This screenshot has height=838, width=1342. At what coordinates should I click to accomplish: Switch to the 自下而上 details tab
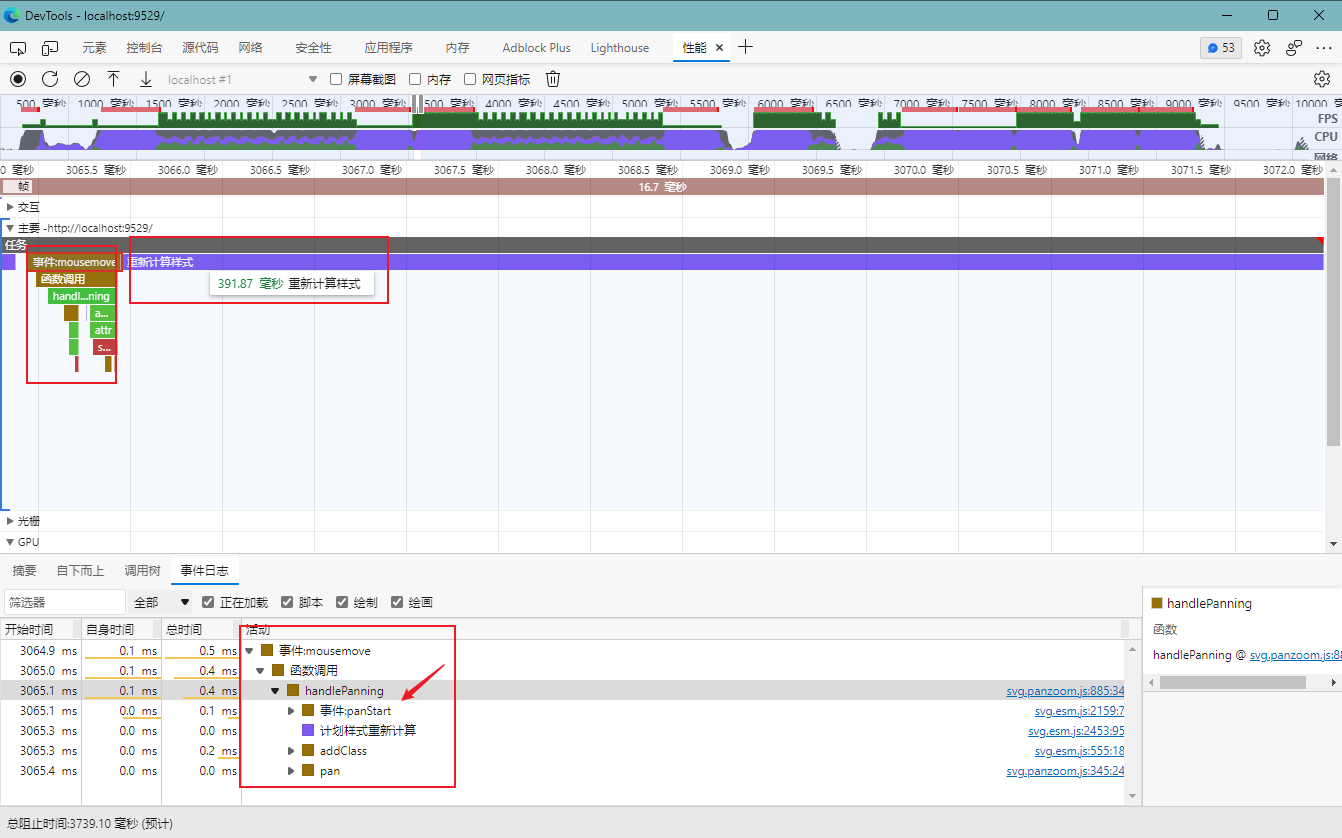click(x=80, y=570)
